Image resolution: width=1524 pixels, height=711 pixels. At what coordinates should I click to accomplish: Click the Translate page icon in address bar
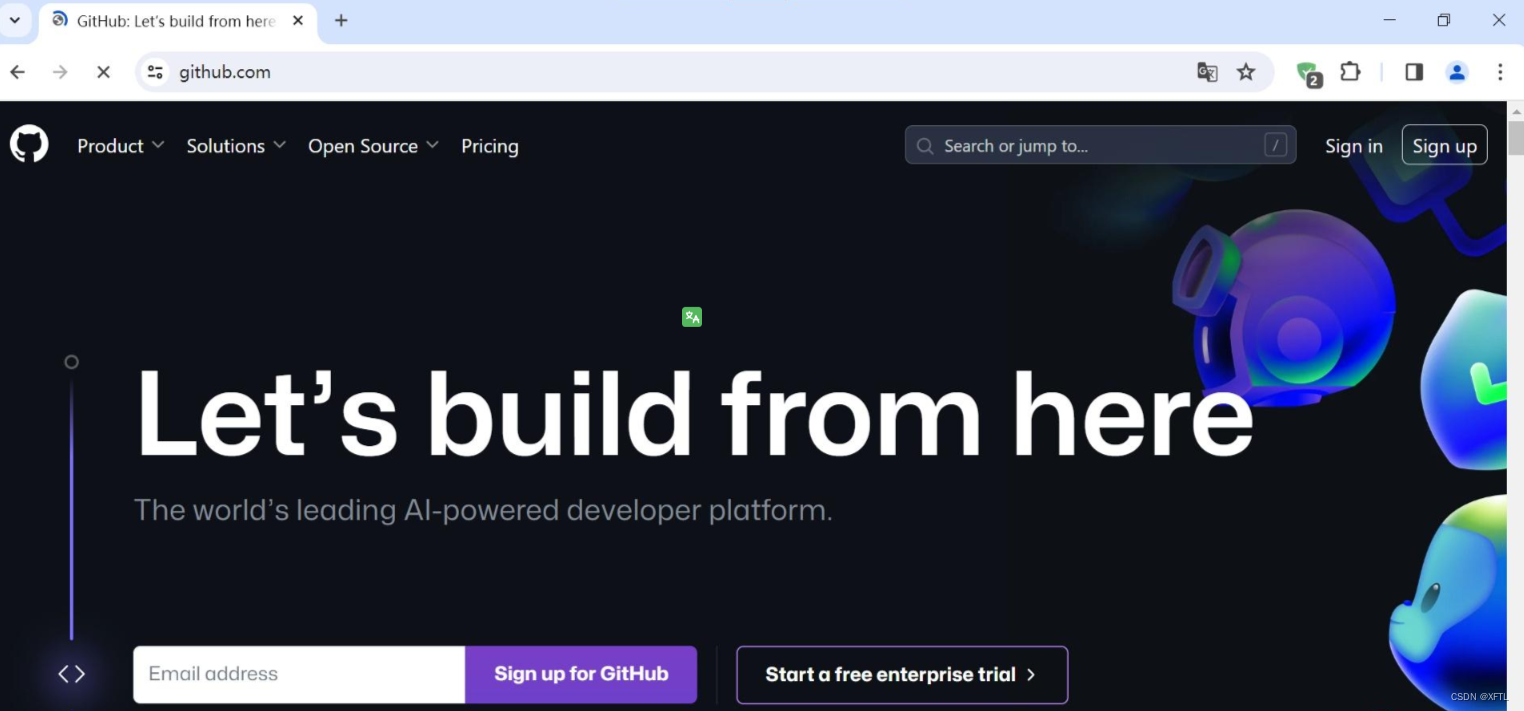pyautogui.click(x=1207, y=72)
